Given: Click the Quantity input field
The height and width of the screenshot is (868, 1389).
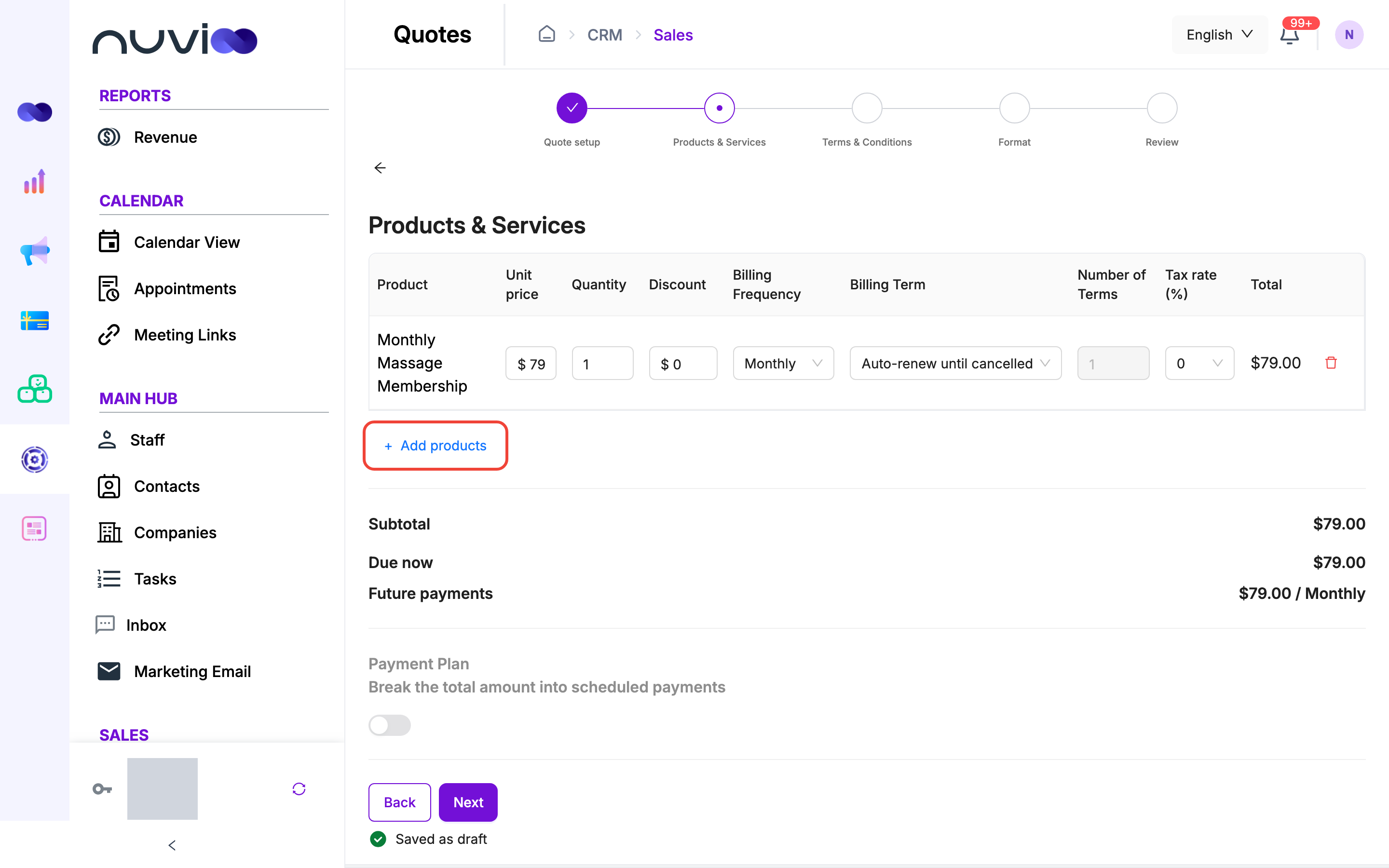Looking at the screenshot, I should tap(602, 363).
